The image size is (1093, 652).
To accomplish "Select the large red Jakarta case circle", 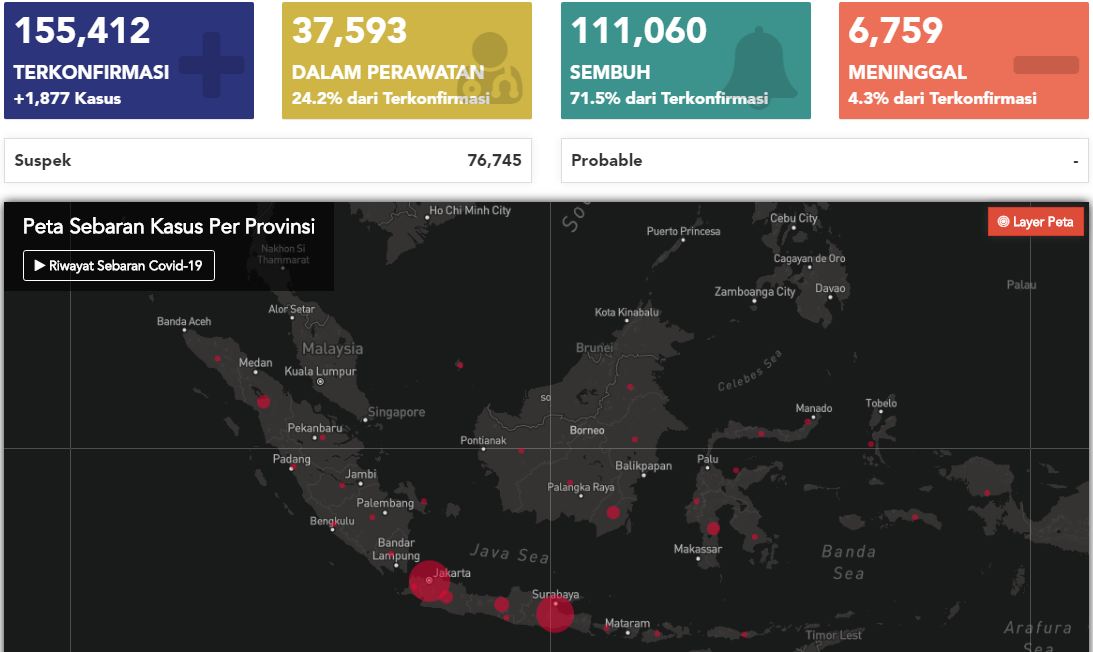I will [429, 580].
